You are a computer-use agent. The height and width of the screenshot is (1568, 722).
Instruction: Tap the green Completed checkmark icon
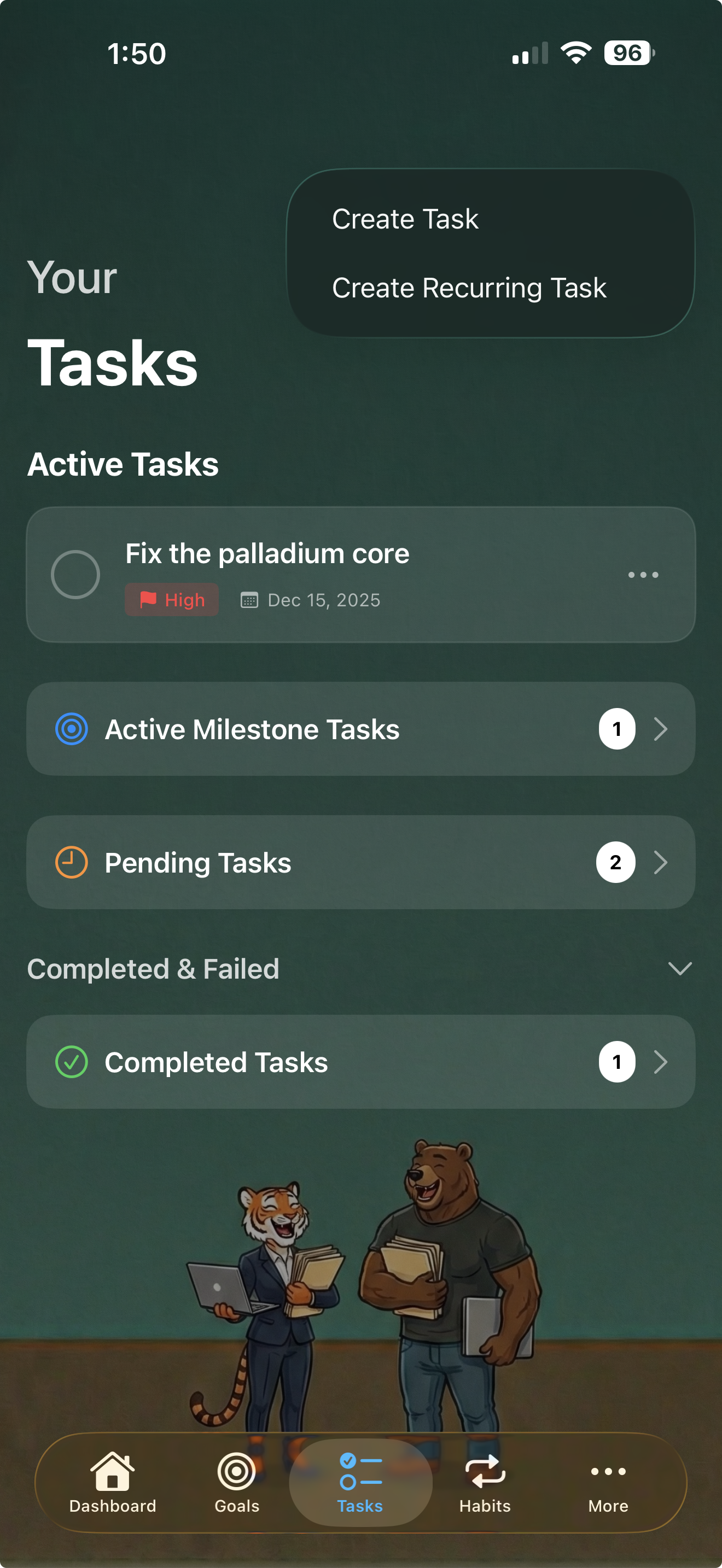point(72,1062)
